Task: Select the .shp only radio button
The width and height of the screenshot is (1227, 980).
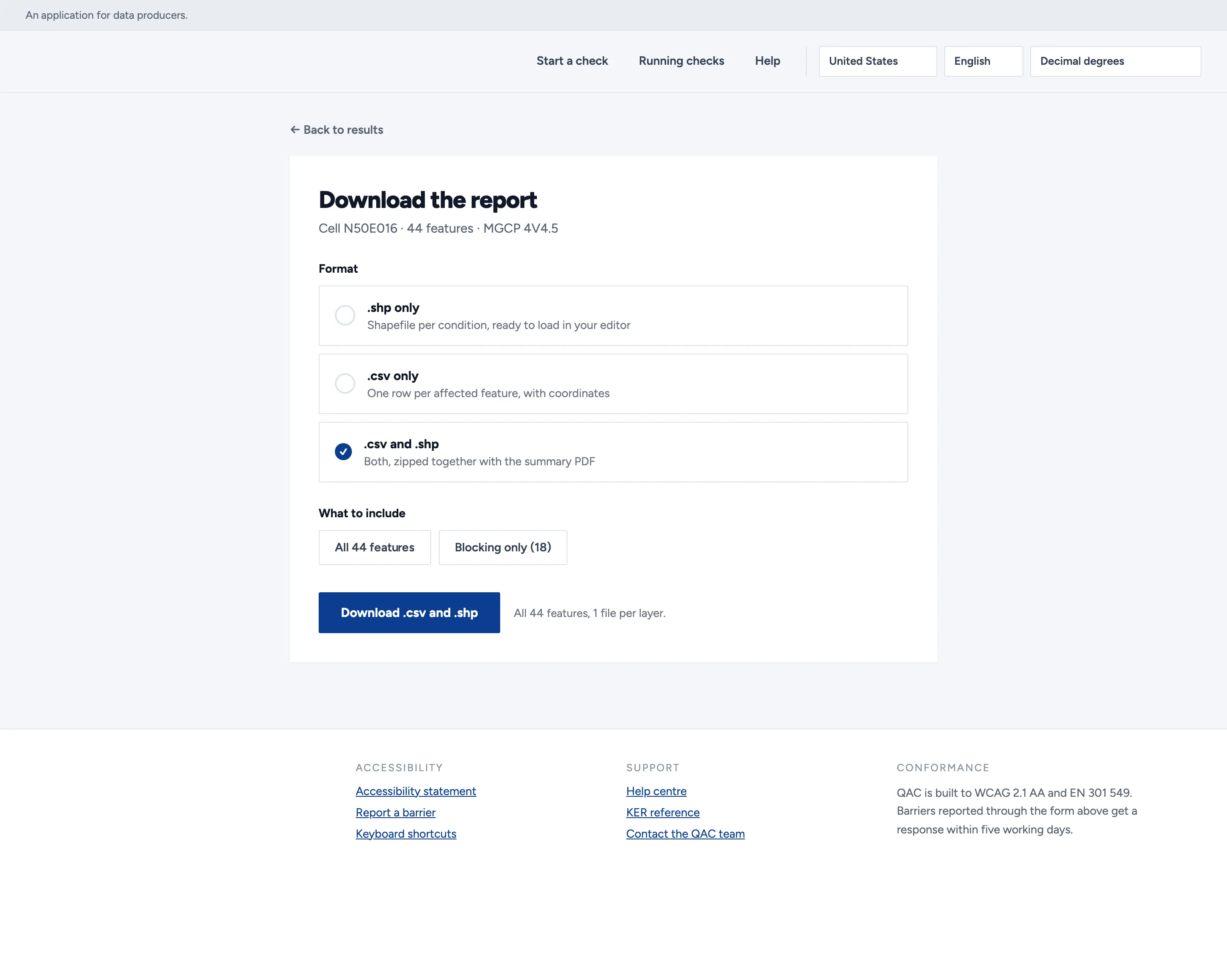Action: coord(345,315)
